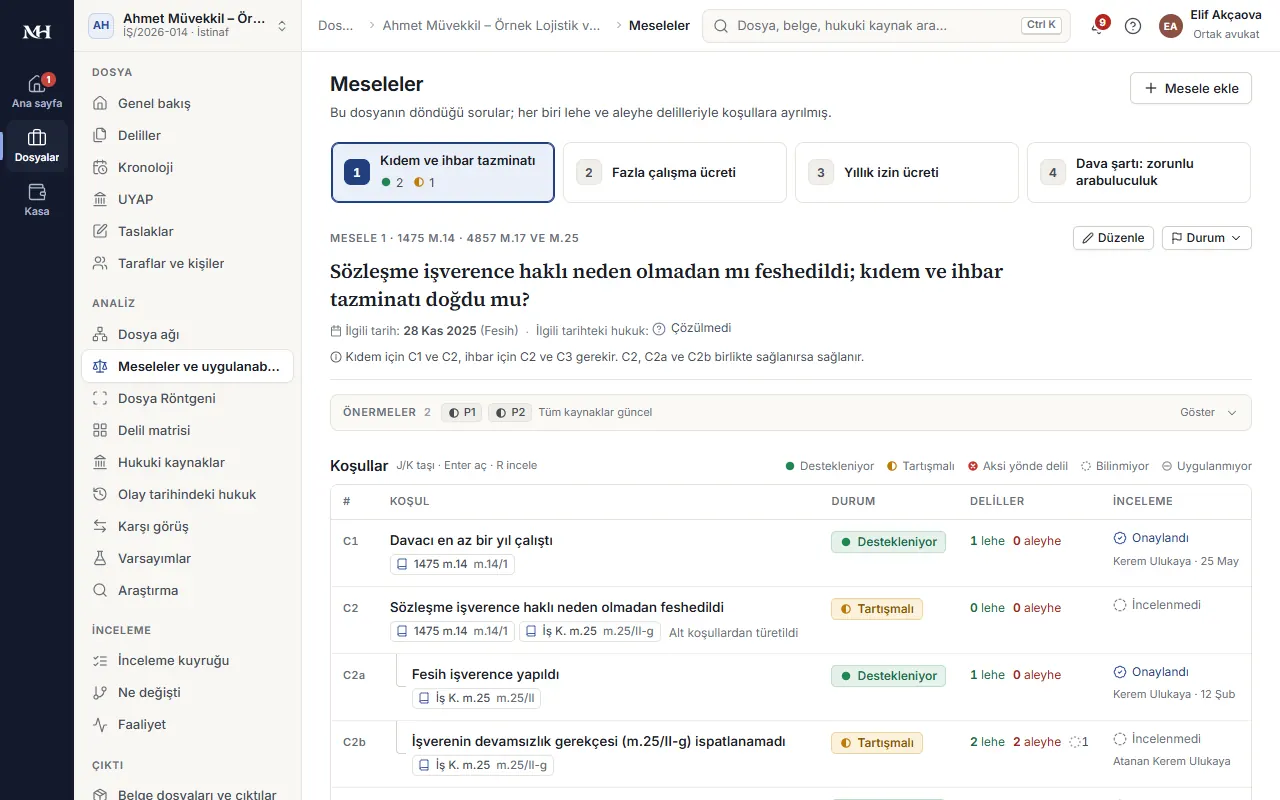Open the notifications bell icon

[1098, 26]
